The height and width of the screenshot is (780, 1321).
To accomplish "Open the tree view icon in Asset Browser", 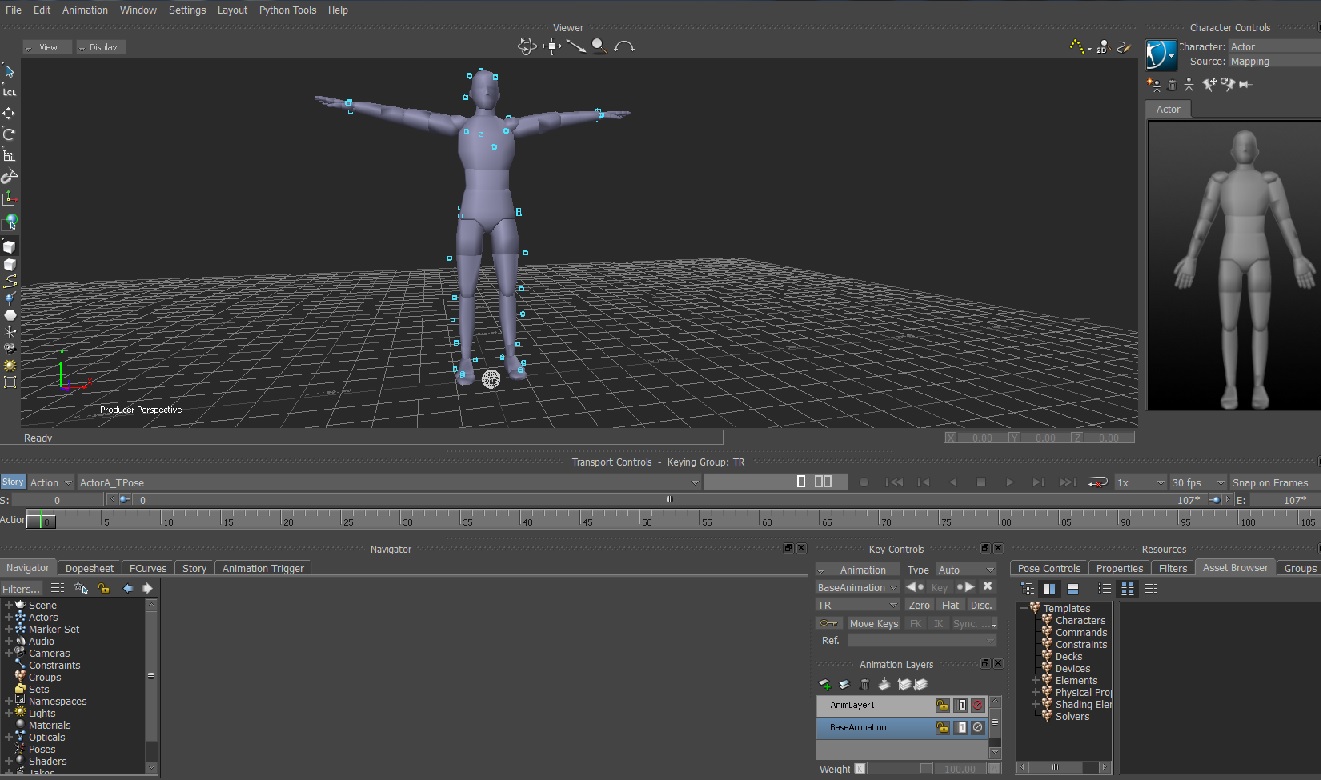I will (x=1028, y=588).
